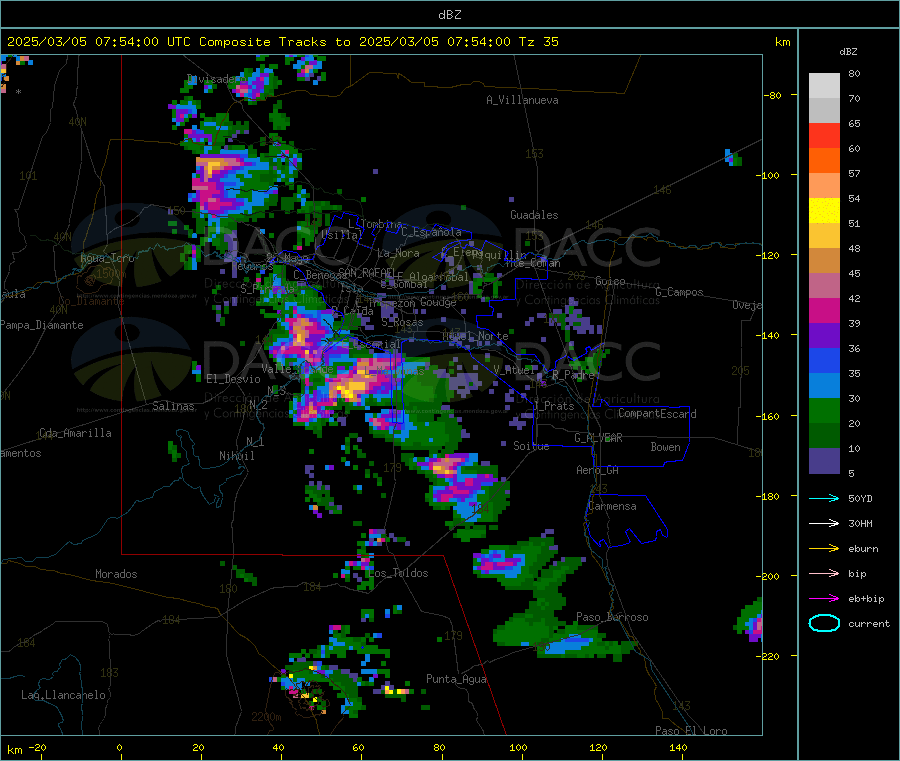
Task: Select the 70 dBZ light gray swatch
Action: pos(824,86)
